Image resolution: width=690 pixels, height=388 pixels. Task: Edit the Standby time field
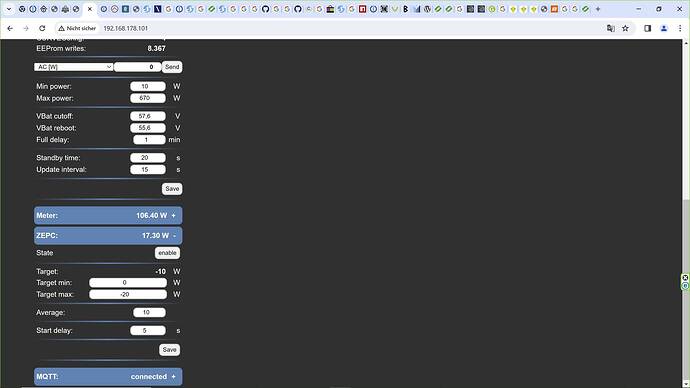pyautogui.click(x=148, y=157)
